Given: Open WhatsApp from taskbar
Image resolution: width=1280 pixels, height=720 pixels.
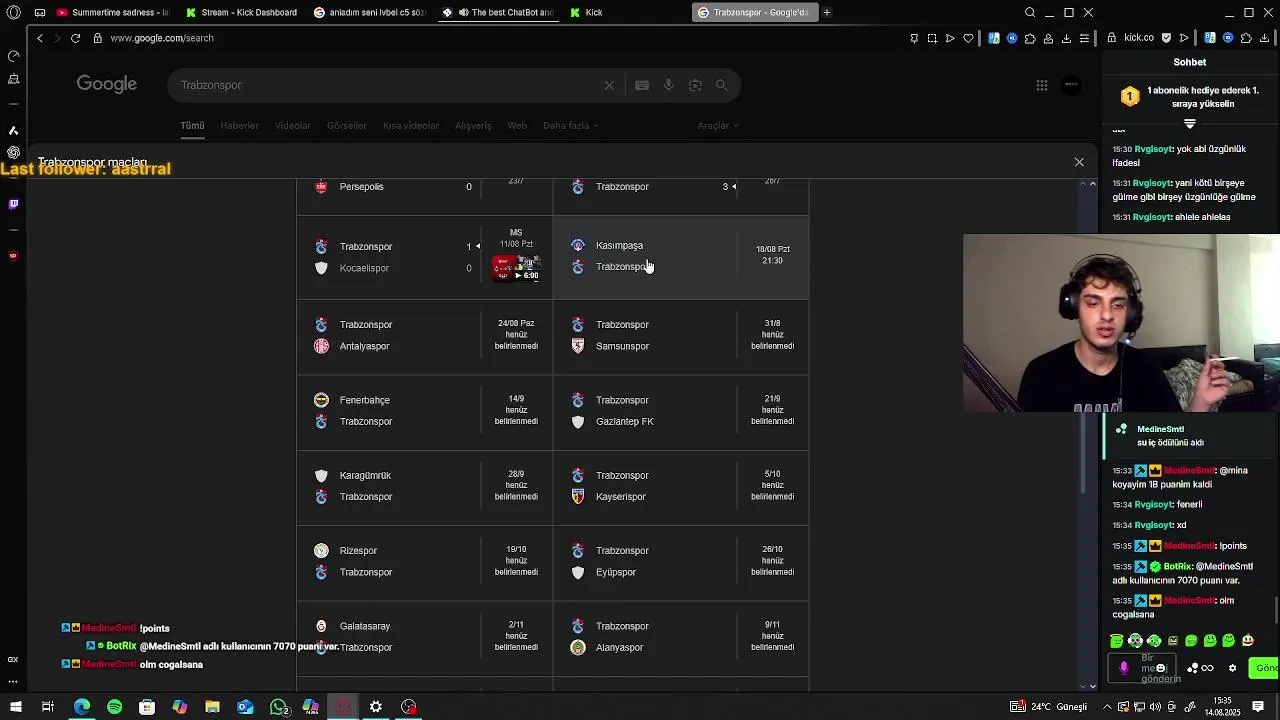Looking at the screenshot, I should 278,707.
